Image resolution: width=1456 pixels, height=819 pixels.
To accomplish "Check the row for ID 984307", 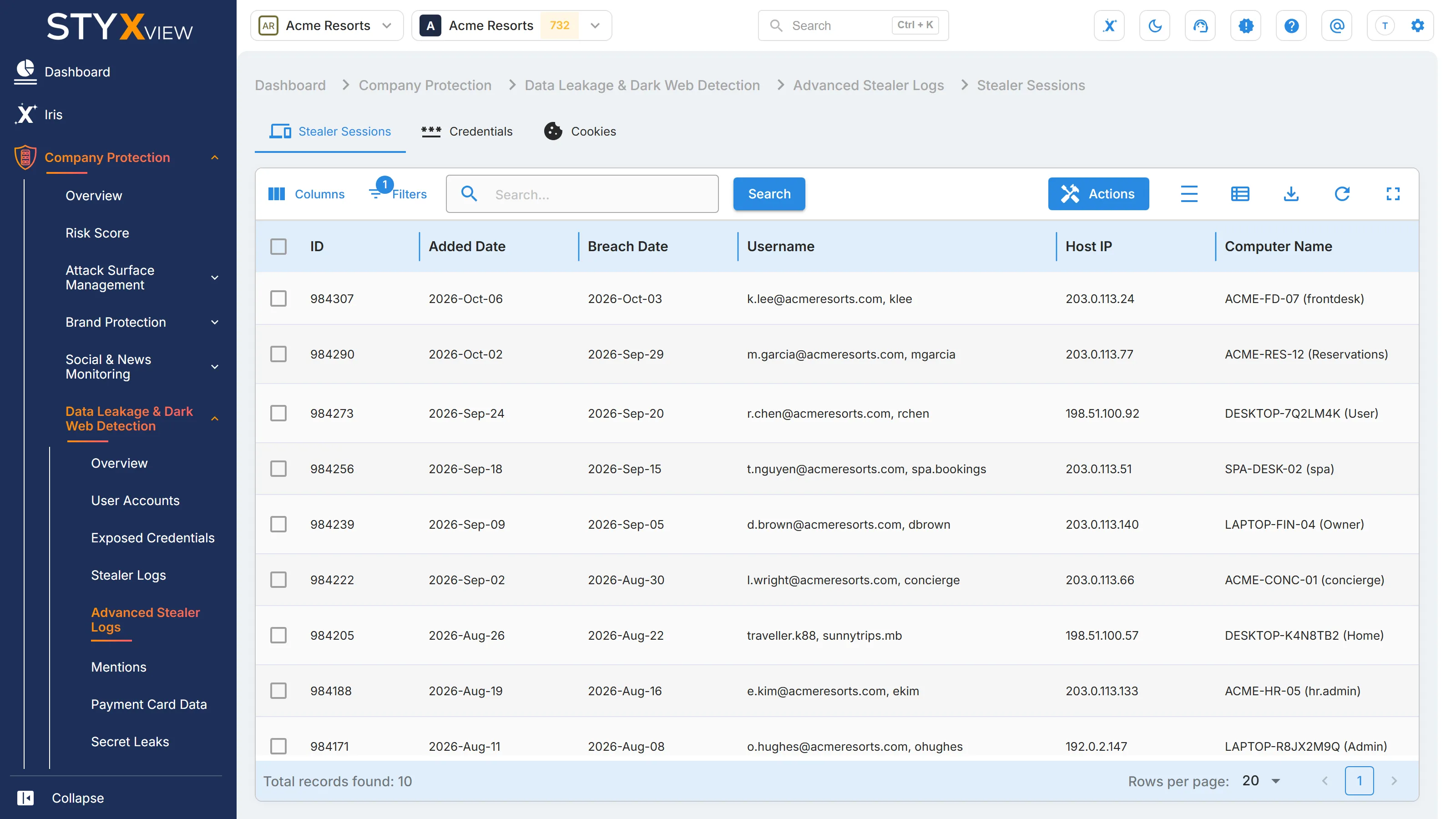I will pos(278,298).
